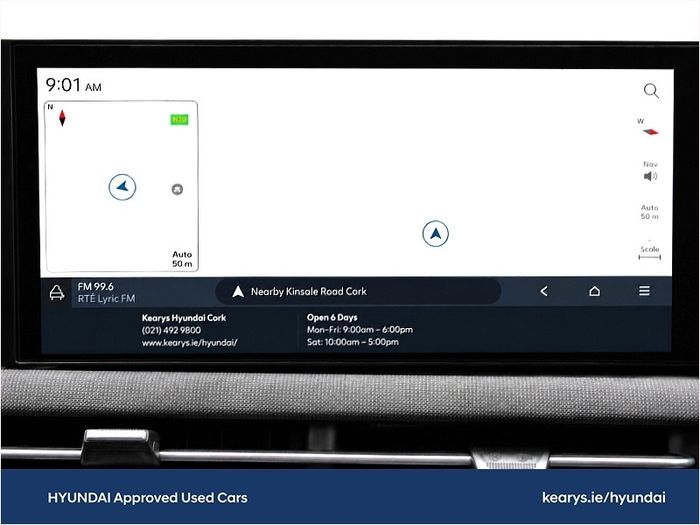Open the map search magnifier icon
The width and height of the screenshot is (700, 525).
651,91
